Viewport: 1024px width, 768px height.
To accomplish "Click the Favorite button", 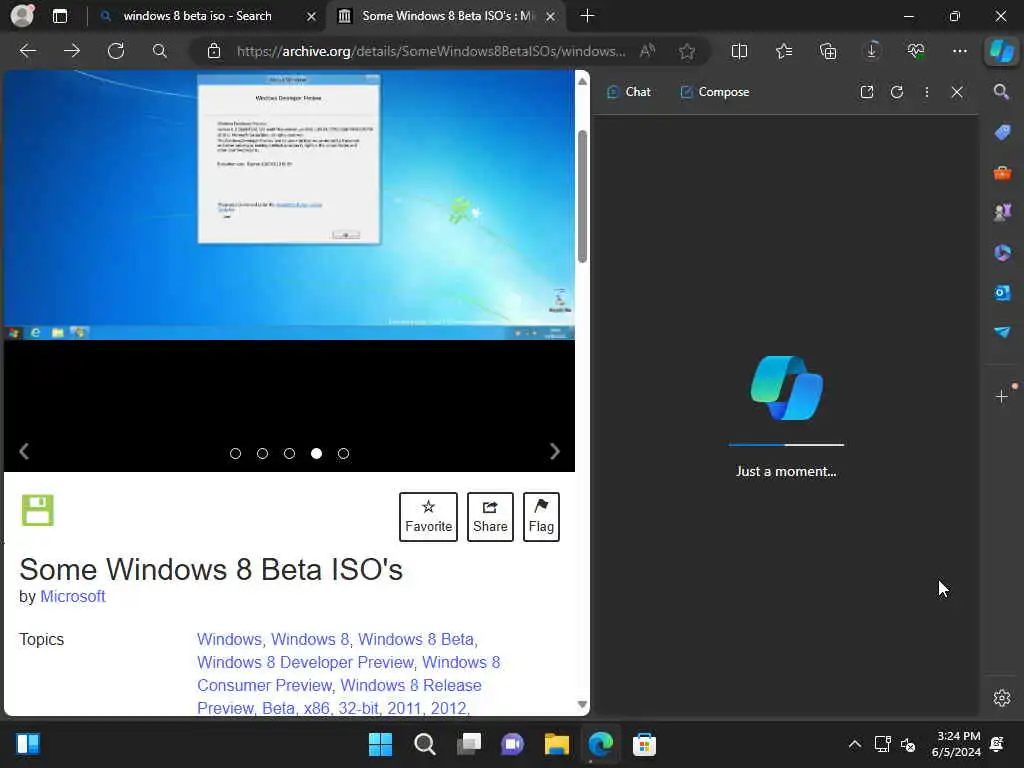I will click(x=428, y=517).
